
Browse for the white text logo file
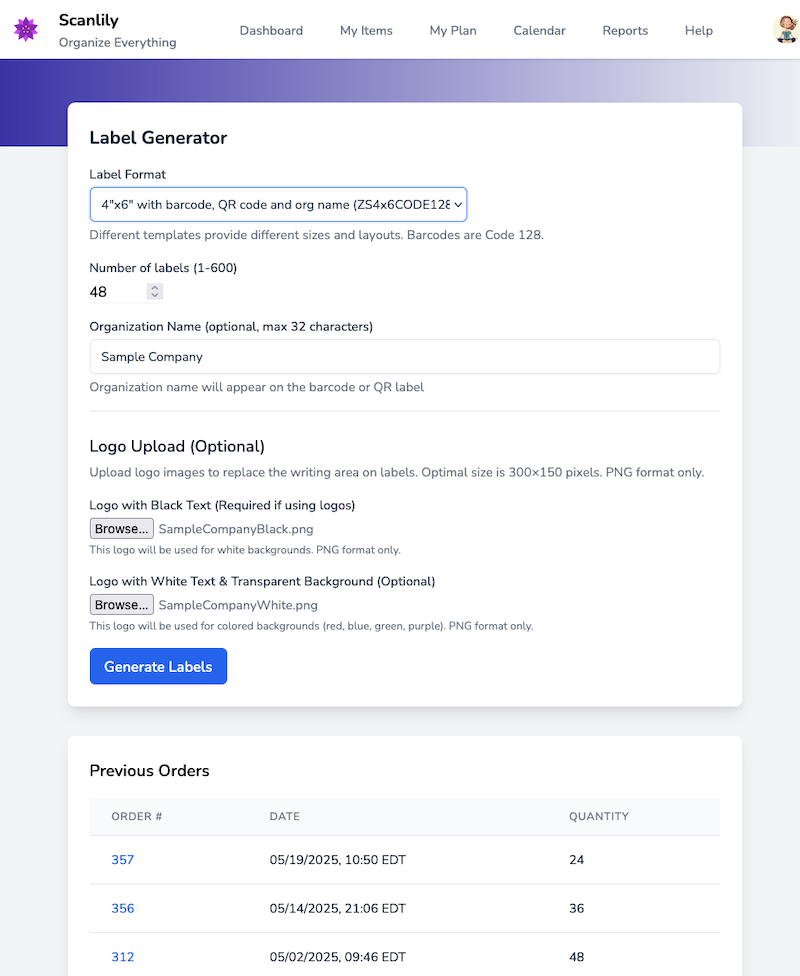tap(121, 604)
